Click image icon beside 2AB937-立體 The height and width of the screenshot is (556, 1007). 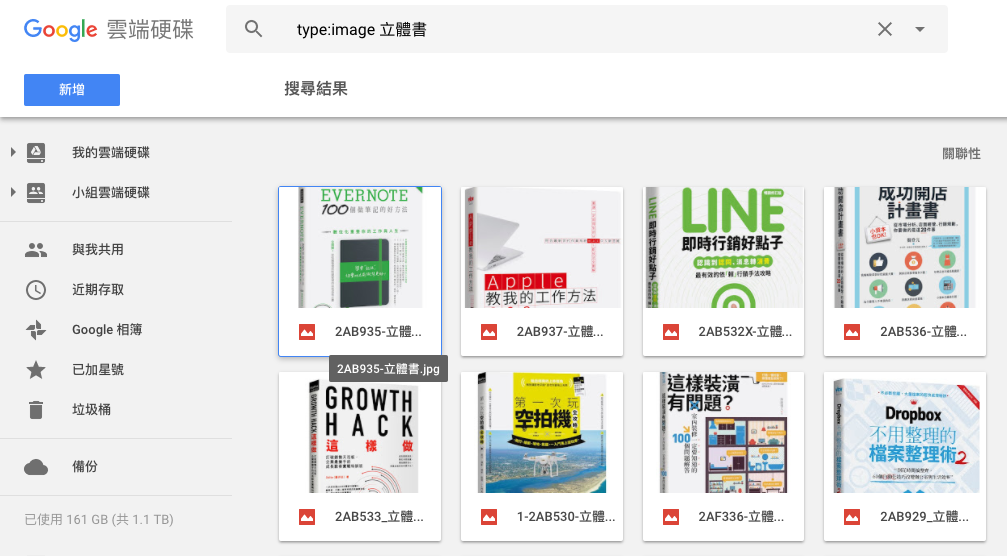point(489,332)
